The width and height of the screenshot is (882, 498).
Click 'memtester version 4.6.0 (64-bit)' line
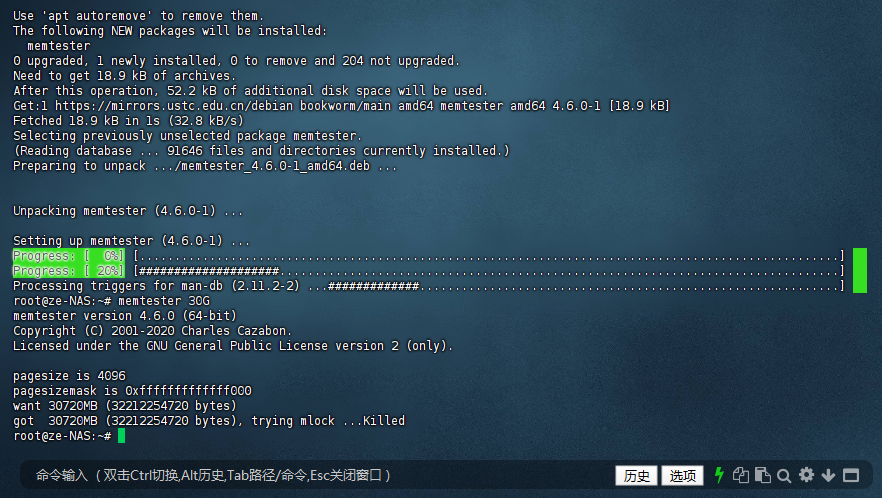pos(125,316)
